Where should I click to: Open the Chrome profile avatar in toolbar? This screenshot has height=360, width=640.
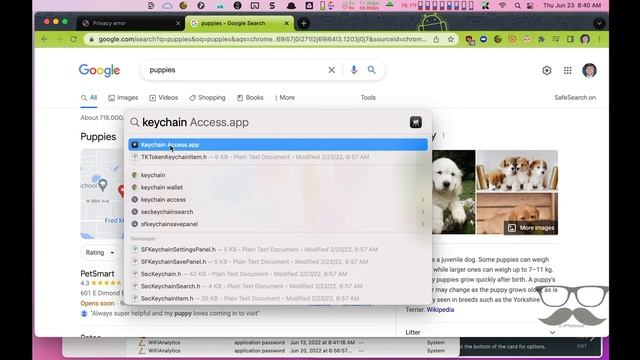pos(585,39)
